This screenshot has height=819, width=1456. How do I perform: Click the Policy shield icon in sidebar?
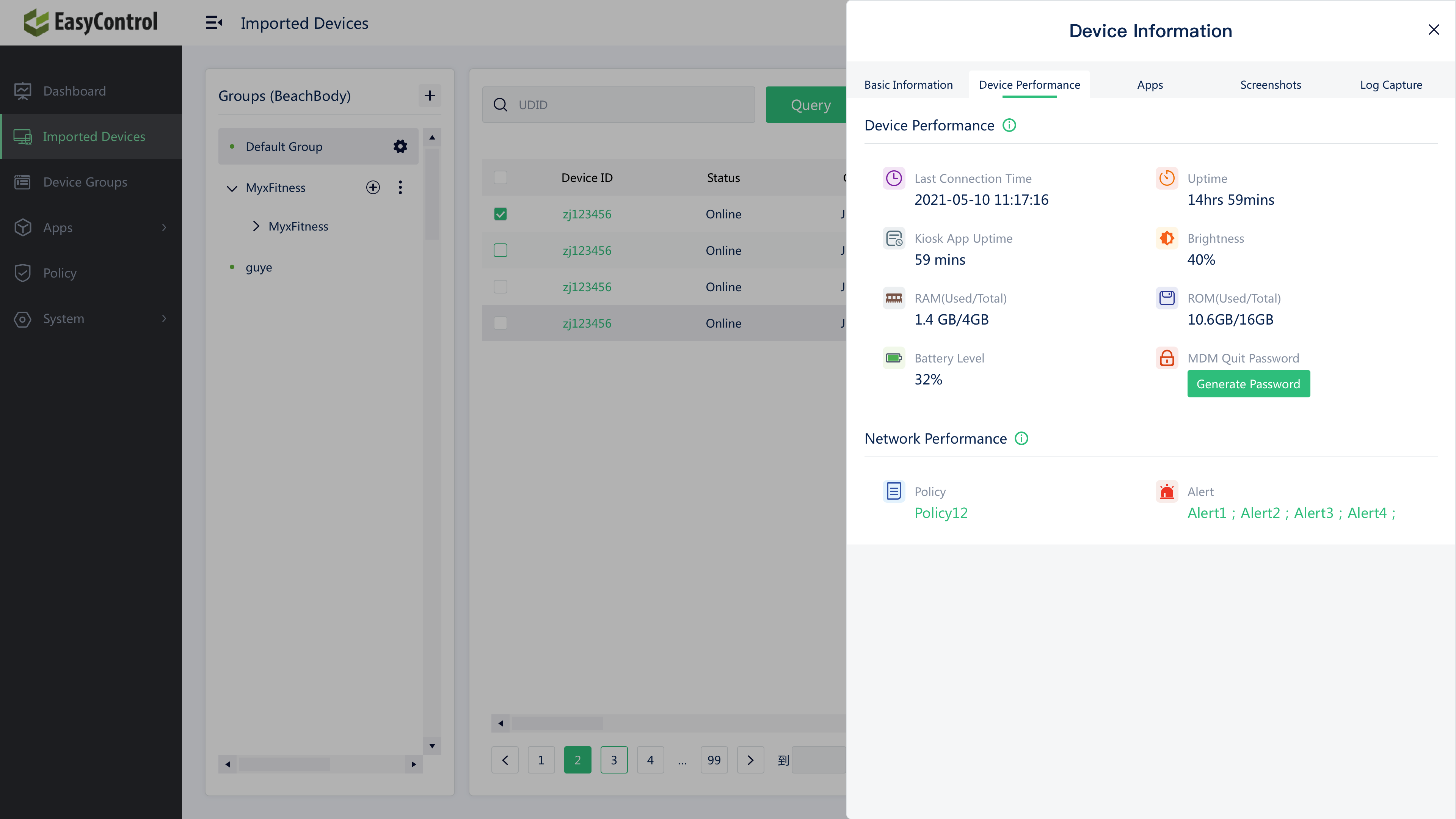pyautogui.click(x=23, y=273)
